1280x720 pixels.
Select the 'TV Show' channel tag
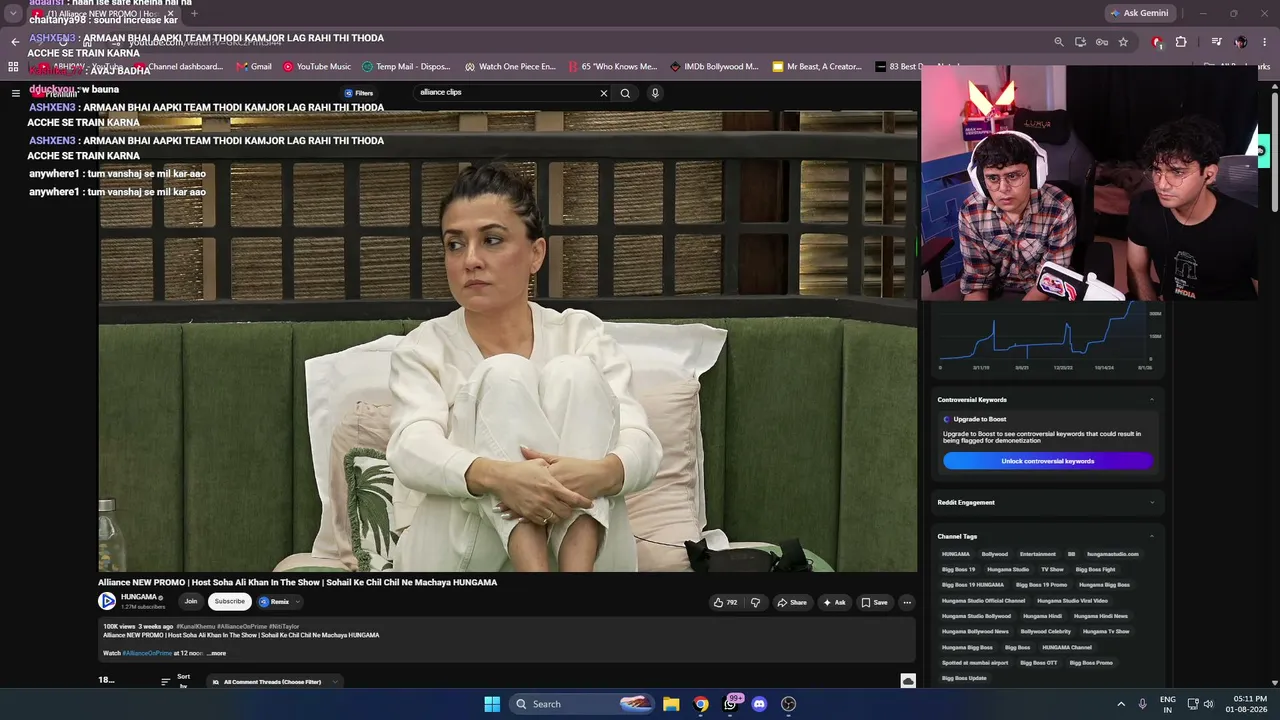click(1052, 569)
